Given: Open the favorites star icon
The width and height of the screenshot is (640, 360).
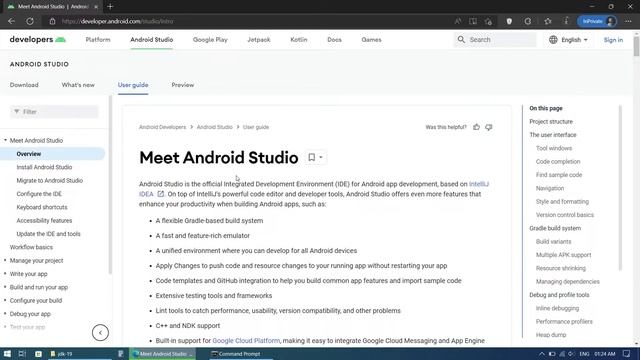Looking at the screenshot, I should [548, 21].
